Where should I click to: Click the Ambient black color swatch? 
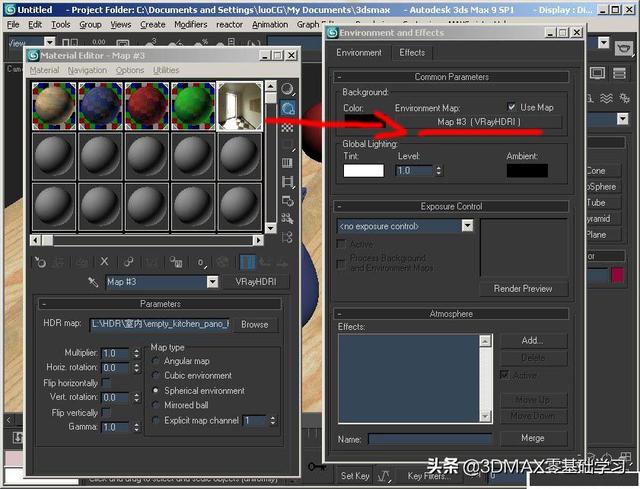point(527,170)
